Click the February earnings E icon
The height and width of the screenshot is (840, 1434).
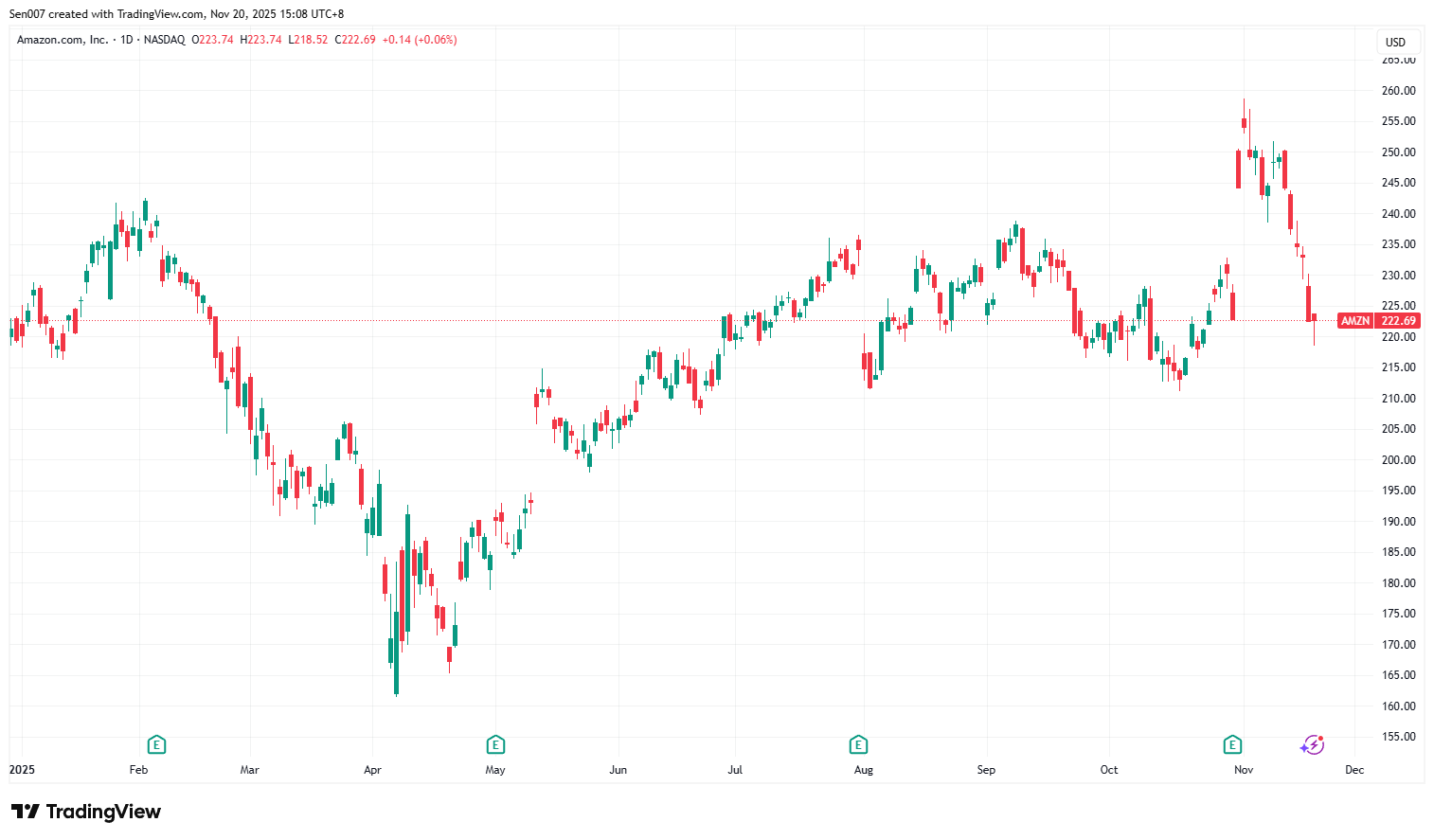[x=157, y=745]
